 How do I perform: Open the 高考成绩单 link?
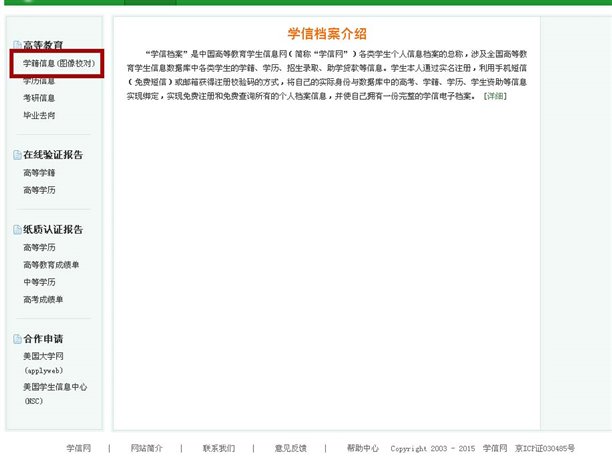click(43, 299)
